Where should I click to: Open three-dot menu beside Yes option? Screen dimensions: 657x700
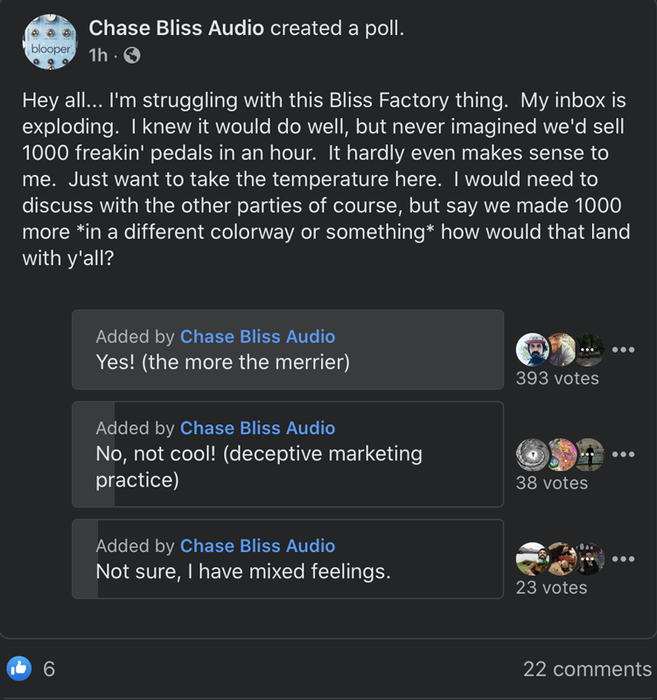coord(624,350)
